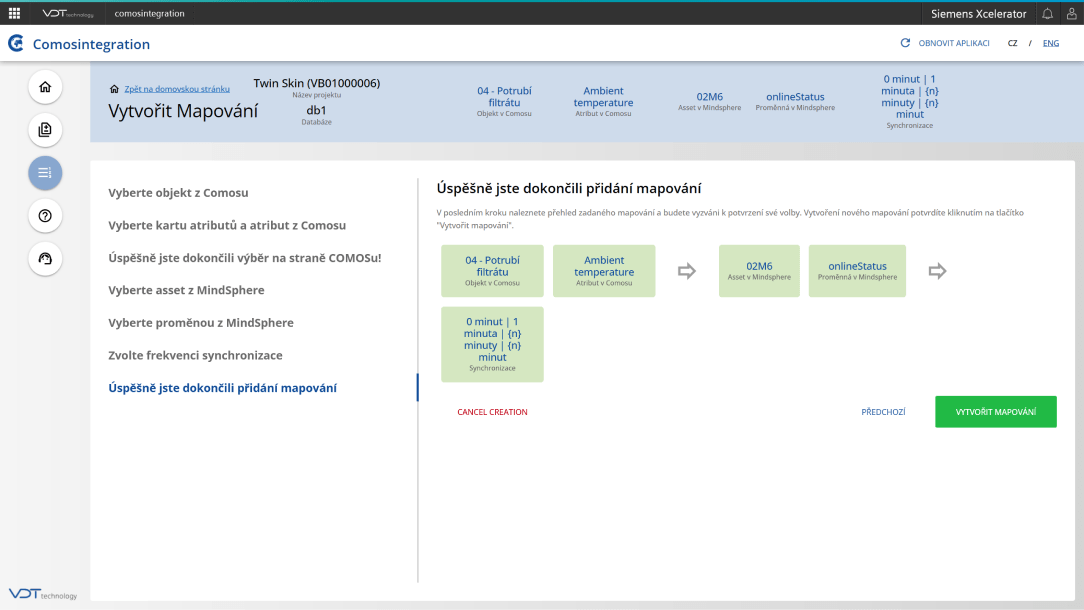
Task: Open the help question mark icon
Action: [x=45, y=216]
